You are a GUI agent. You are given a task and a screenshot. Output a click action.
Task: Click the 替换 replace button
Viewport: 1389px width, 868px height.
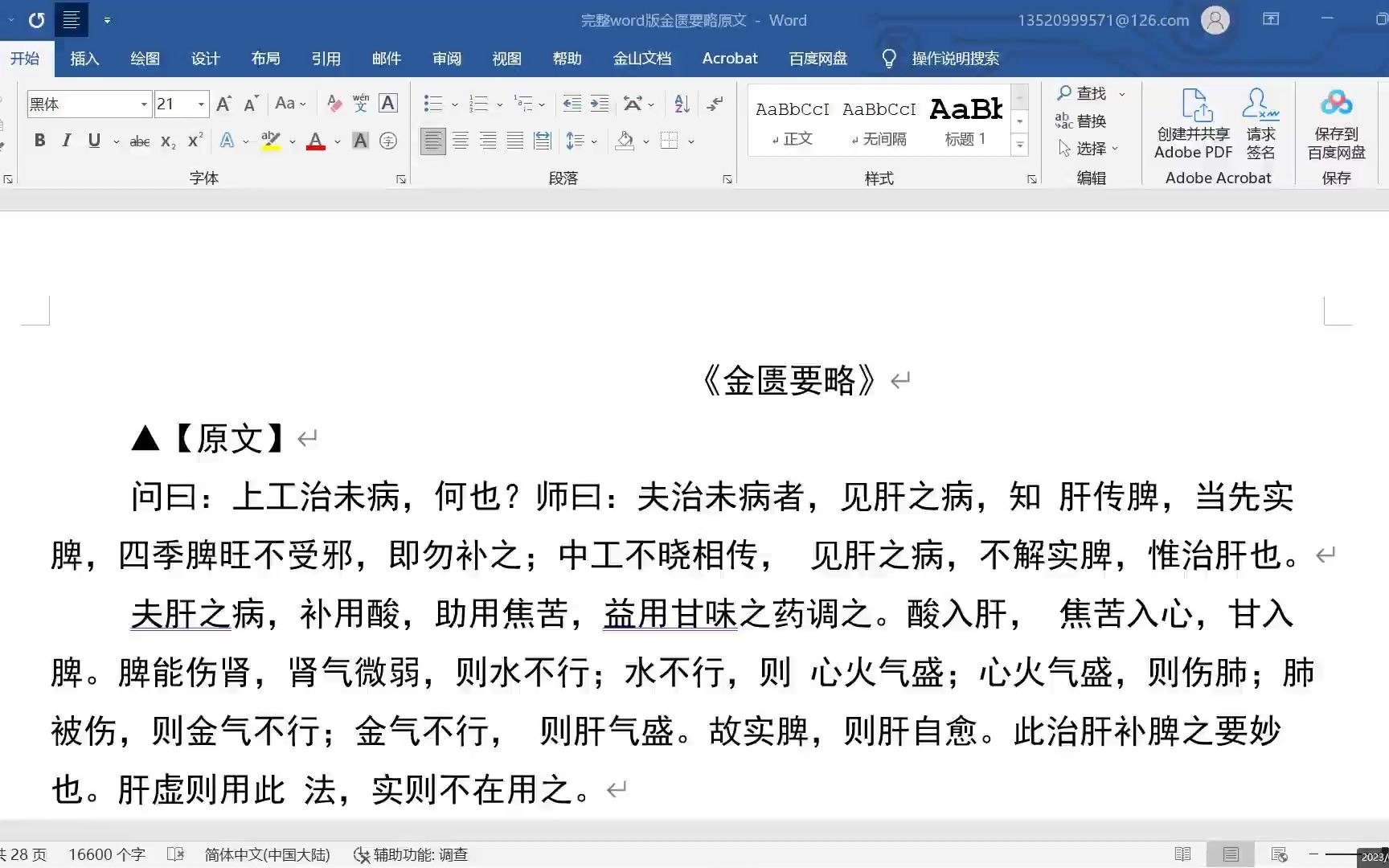[1081, 121]
